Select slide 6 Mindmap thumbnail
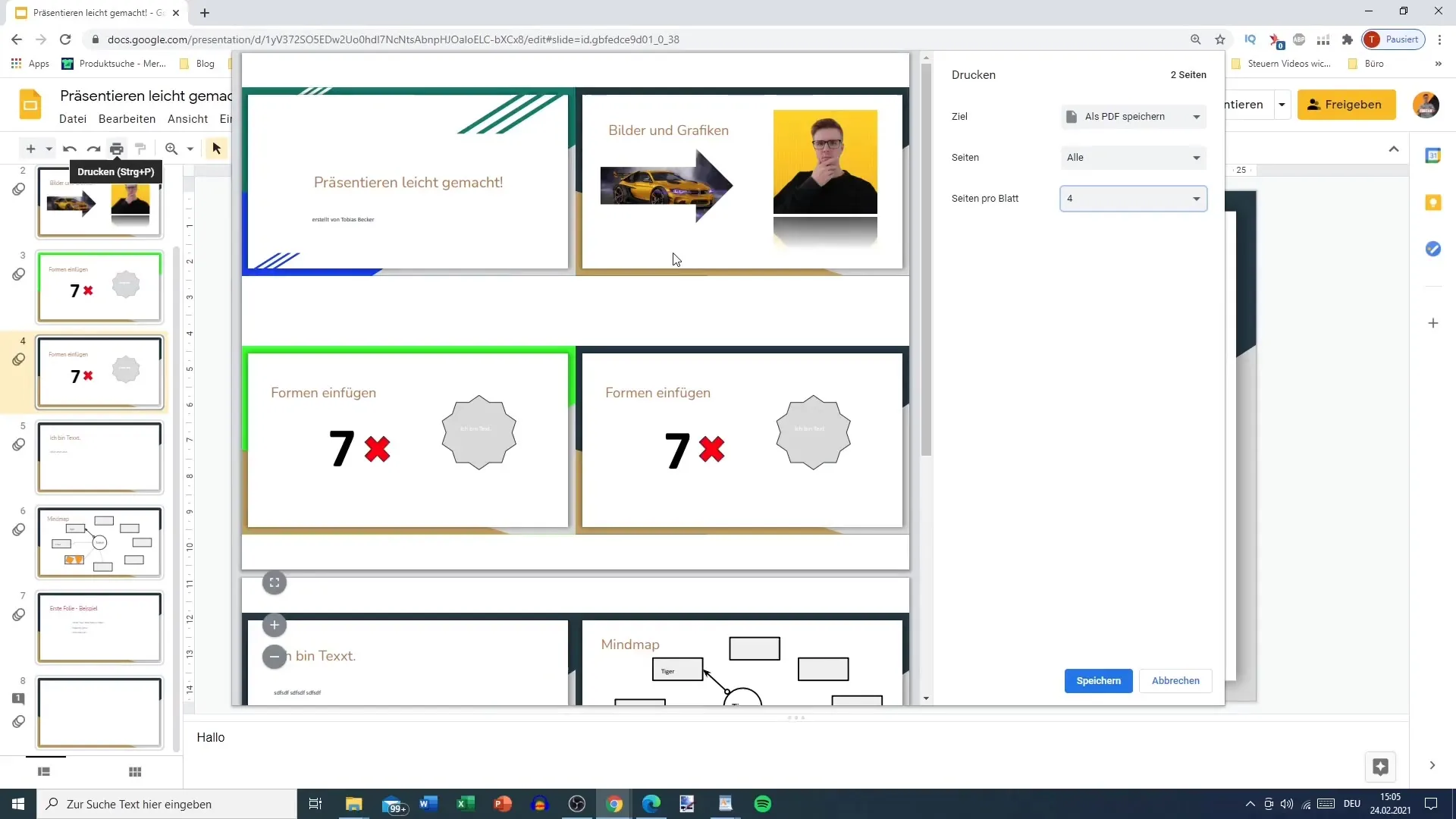Screen dimensions: 1456x819 [99, 542]
